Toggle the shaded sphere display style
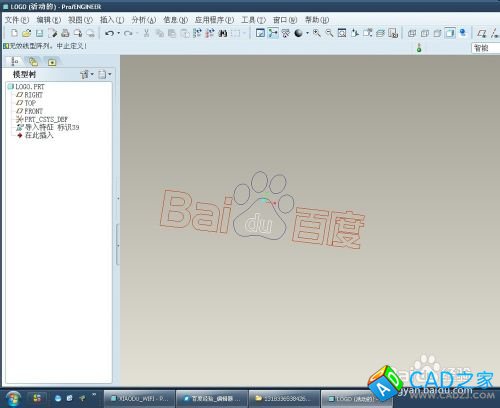This screenshot has width=500, height=408. [298, 33]
